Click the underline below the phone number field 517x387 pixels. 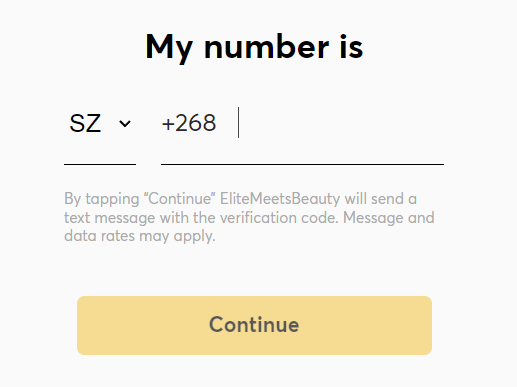[x=302, y=164]
